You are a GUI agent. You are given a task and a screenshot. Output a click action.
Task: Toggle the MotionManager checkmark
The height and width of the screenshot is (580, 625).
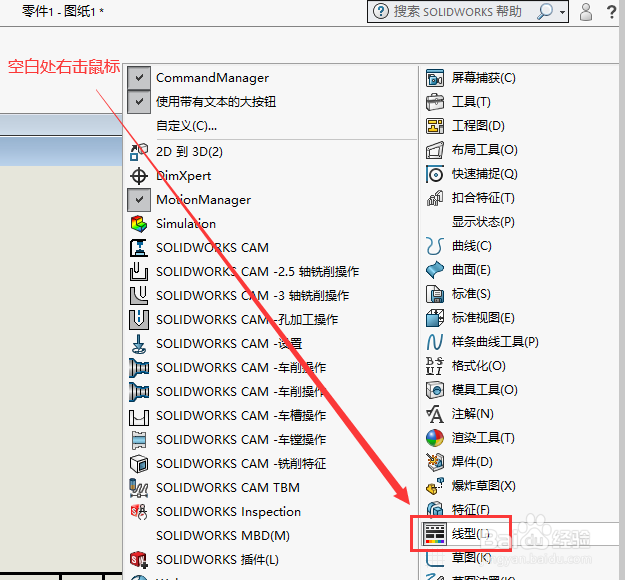tap(139, 199)
